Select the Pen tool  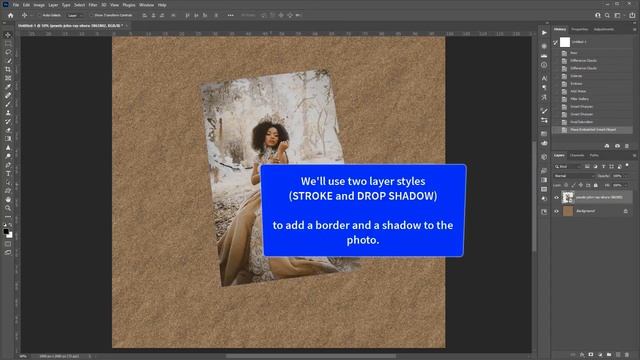point(8,165)
